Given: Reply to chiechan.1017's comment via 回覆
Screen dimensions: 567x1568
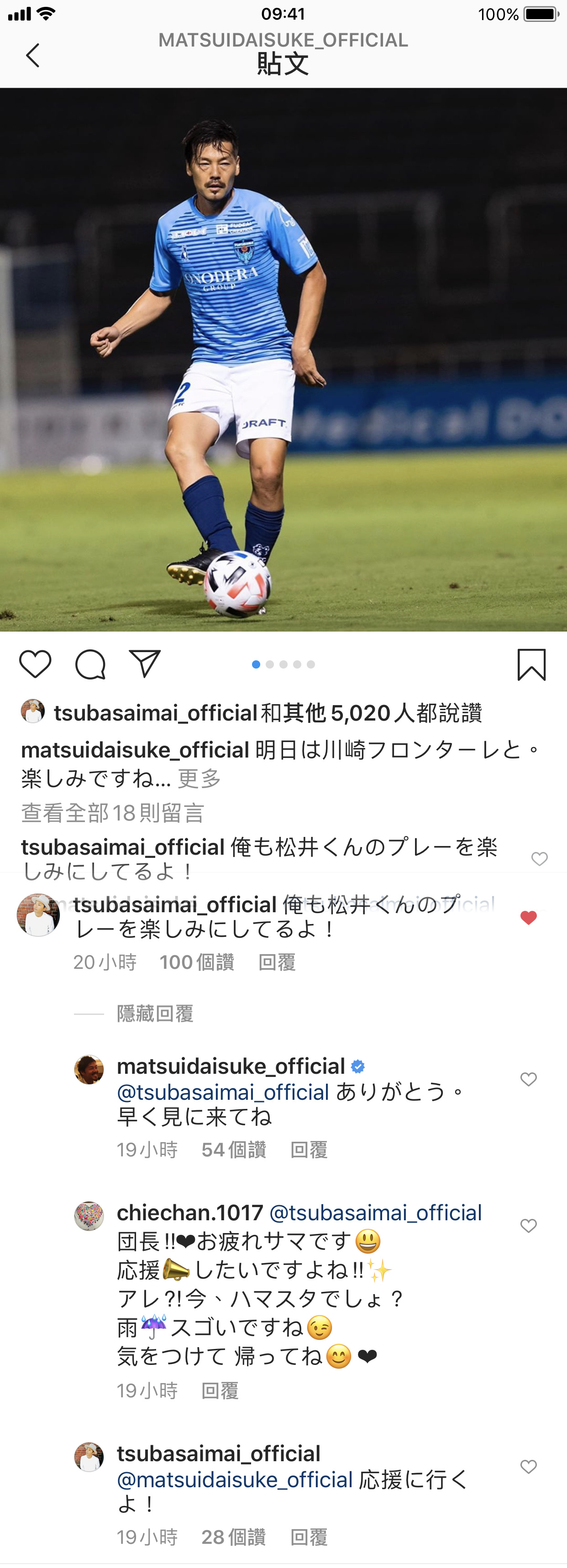Looking at the screenshot, I should pyautogui.click(x=220, y=1391).
